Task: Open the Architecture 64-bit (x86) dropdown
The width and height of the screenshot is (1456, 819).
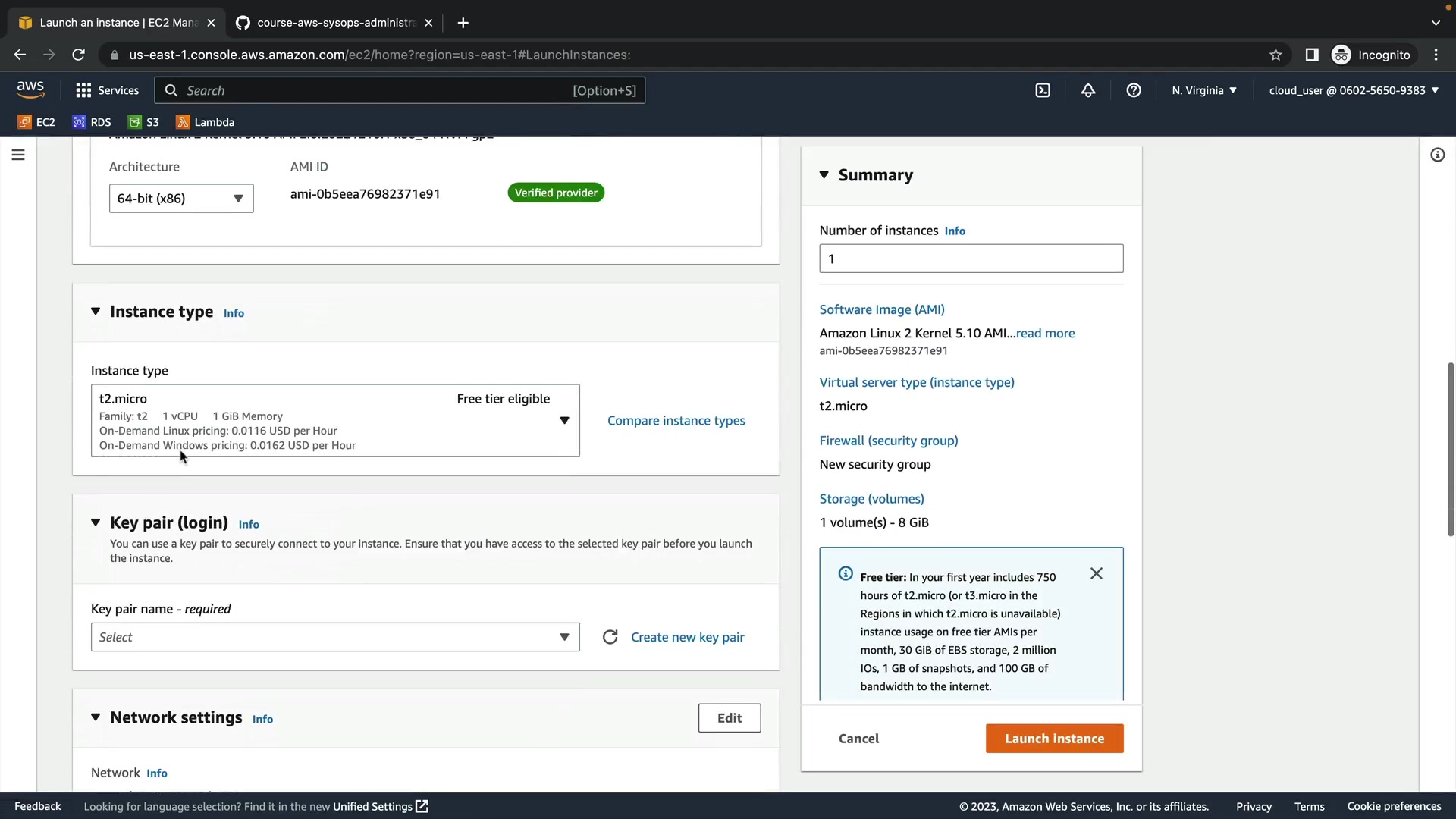Action: coord(181,199)
